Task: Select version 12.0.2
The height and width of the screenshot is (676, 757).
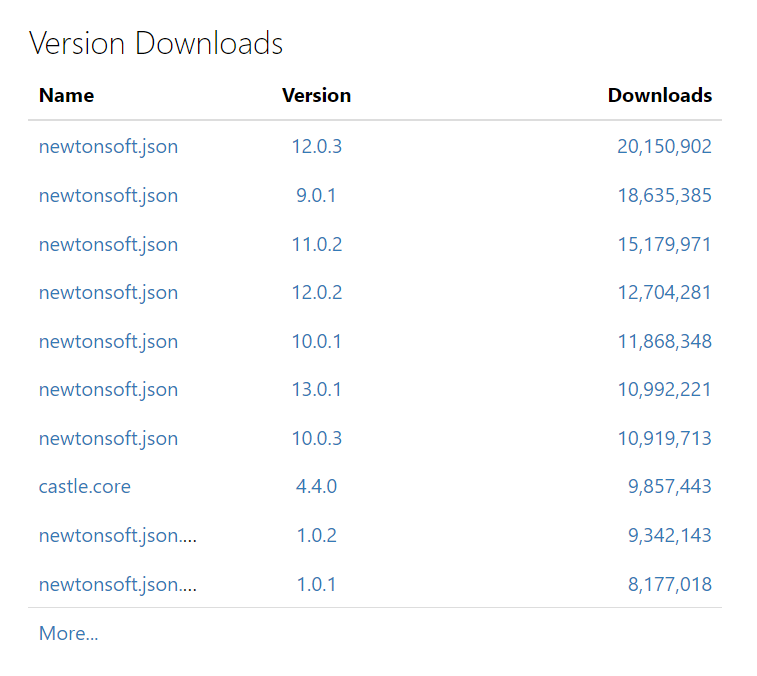Action: pyautogui.click(x=317, y=293)
